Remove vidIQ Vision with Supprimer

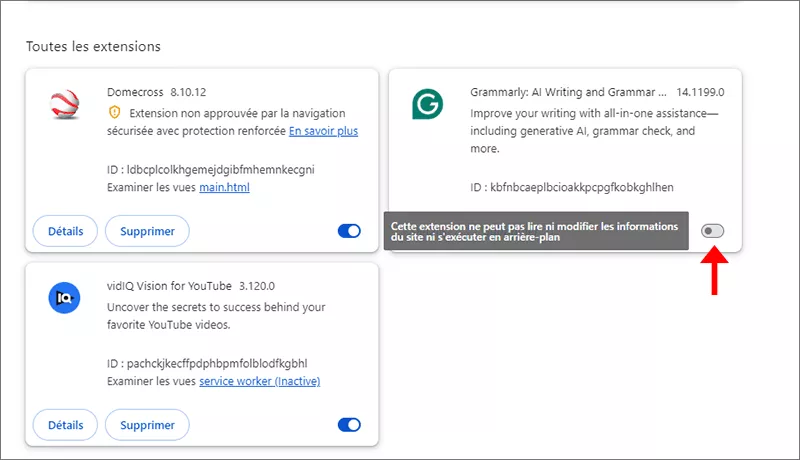pos(147,425)
